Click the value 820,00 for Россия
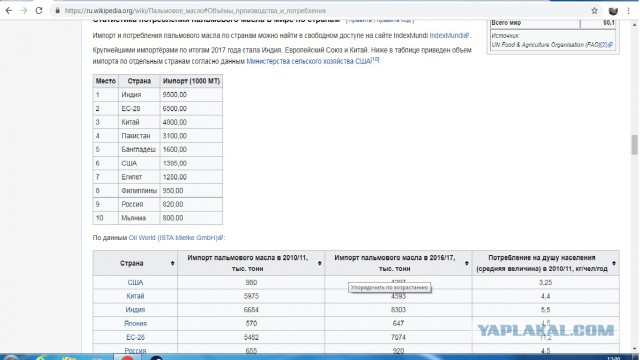The width and height of the screenshot is (640, 360). [x=173, y=204]
